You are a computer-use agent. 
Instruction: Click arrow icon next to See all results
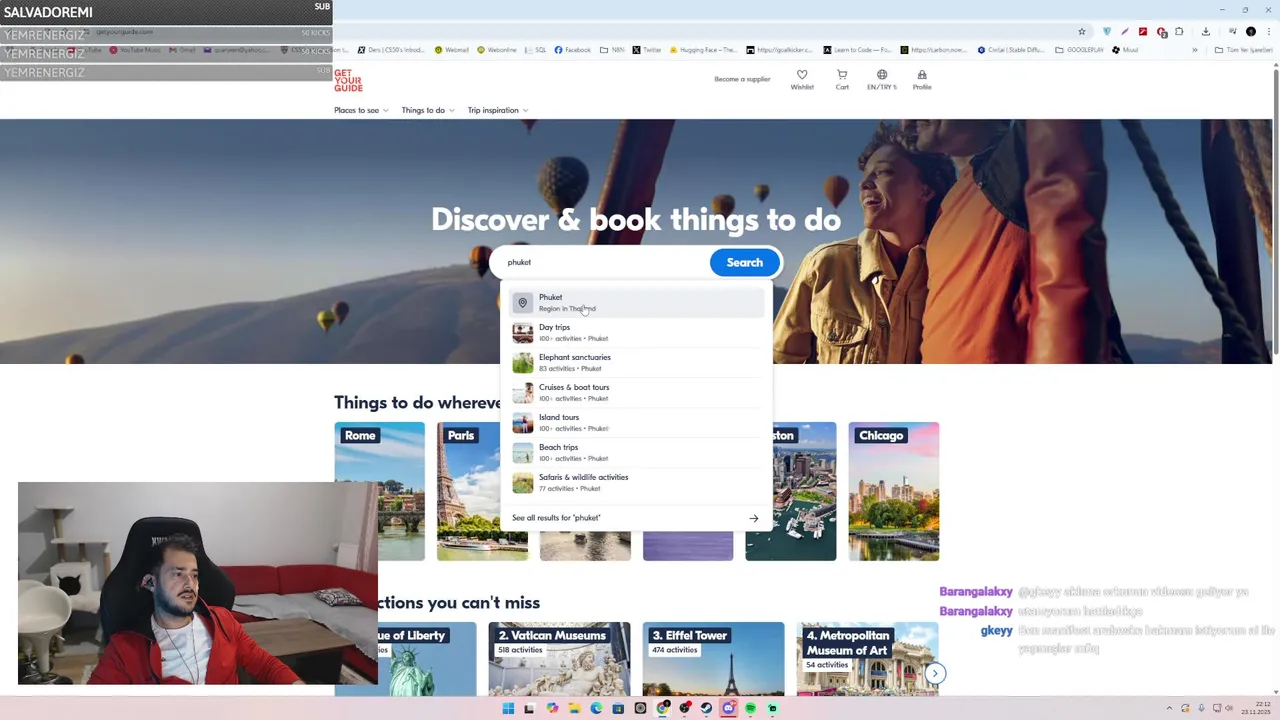point(754,518)
